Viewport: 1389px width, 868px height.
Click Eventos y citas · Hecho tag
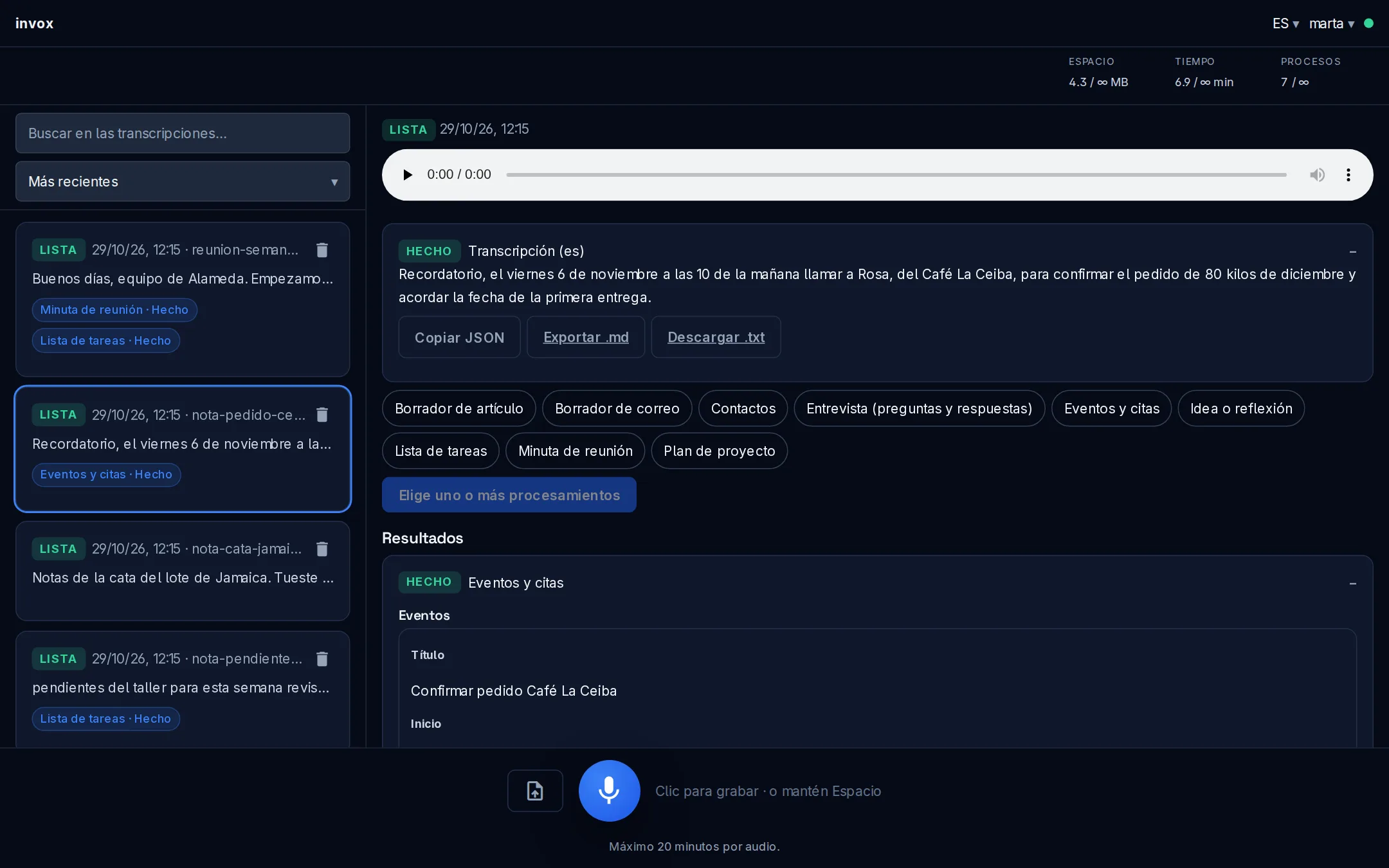(x=106, y=475)
